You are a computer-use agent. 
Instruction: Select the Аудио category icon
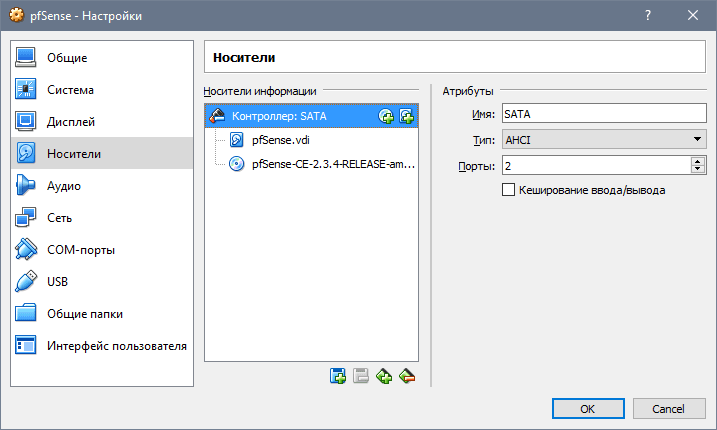26,186
